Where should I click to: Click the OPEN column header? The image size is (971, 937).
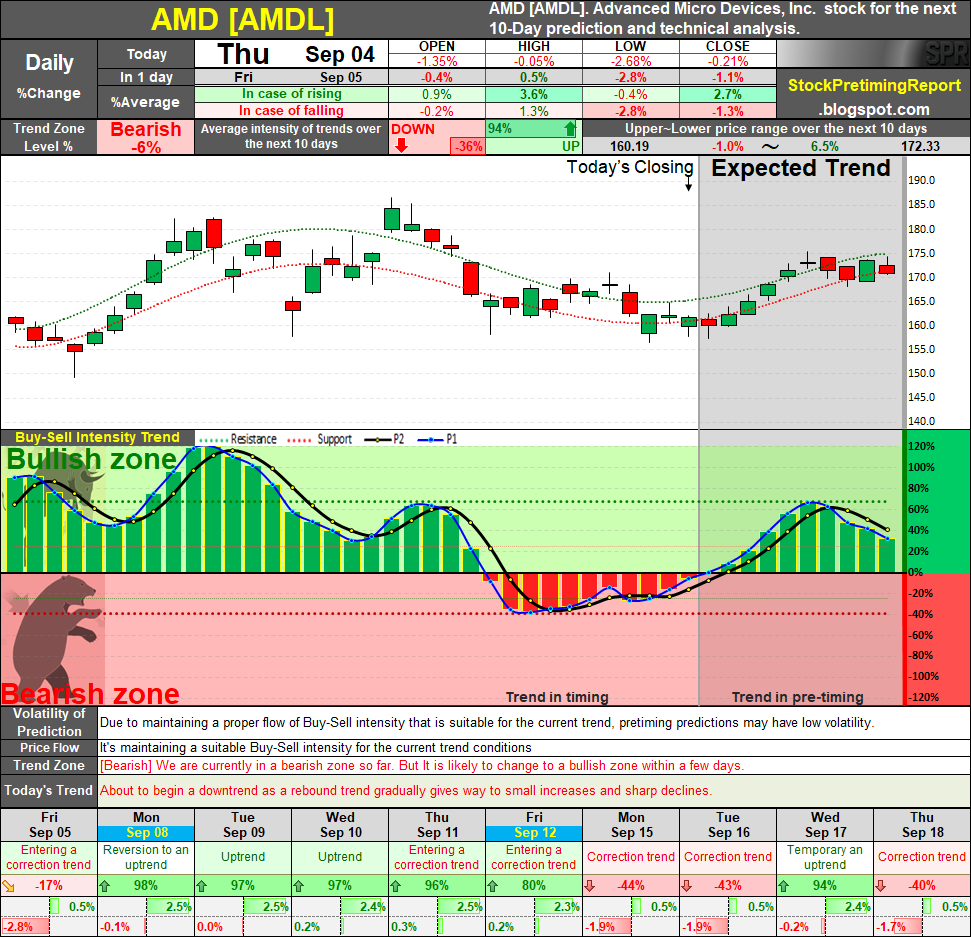pos(437,46)
